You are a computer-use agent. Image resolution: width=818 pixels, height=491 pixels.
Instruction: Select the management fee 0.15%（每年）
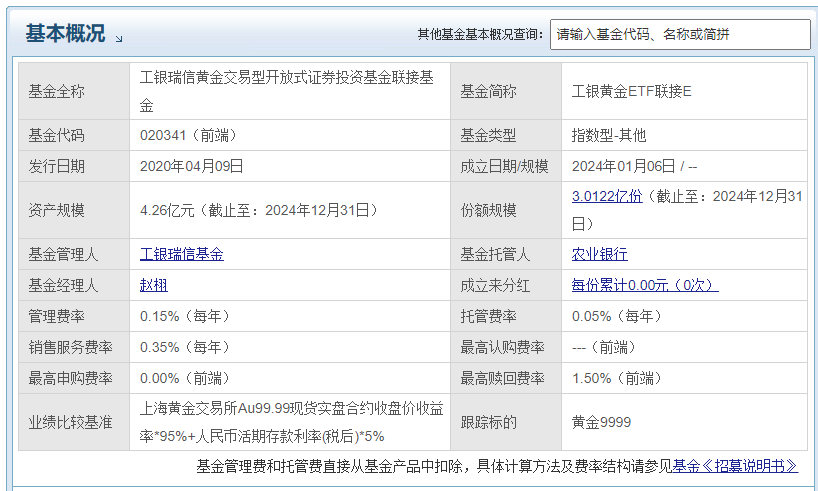pos(187,316)
